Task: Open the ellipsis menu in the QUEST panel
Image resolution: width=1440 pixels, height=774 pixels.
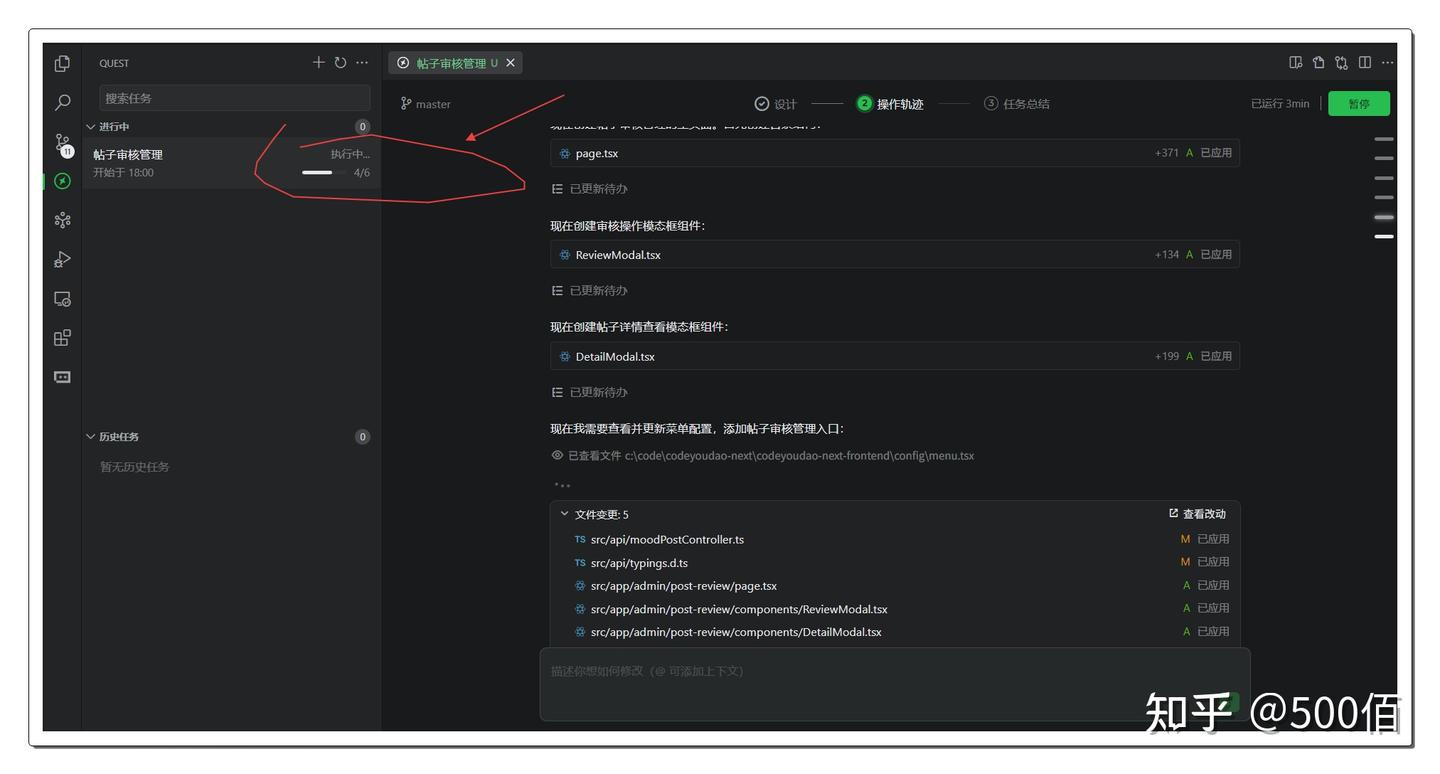Action: tap(362, 62)
